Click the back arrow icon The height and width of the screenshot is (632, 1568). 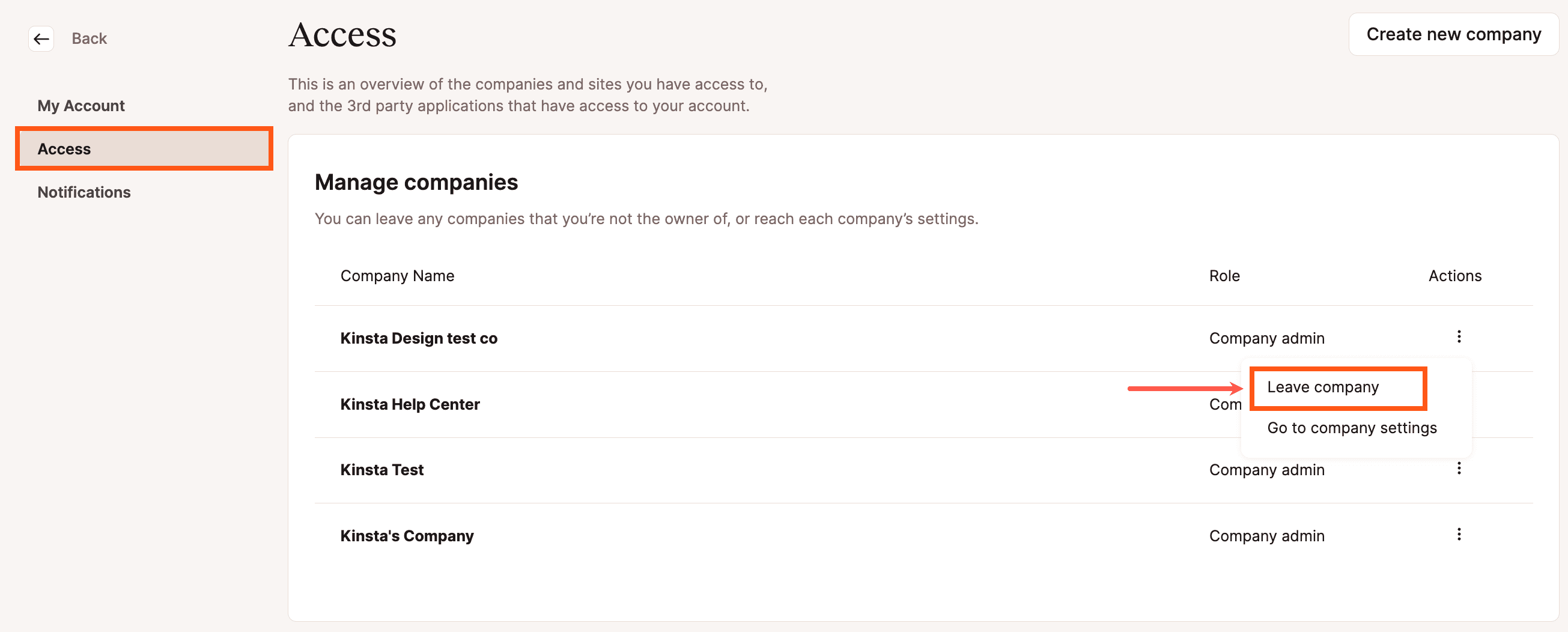click(41, 39)
